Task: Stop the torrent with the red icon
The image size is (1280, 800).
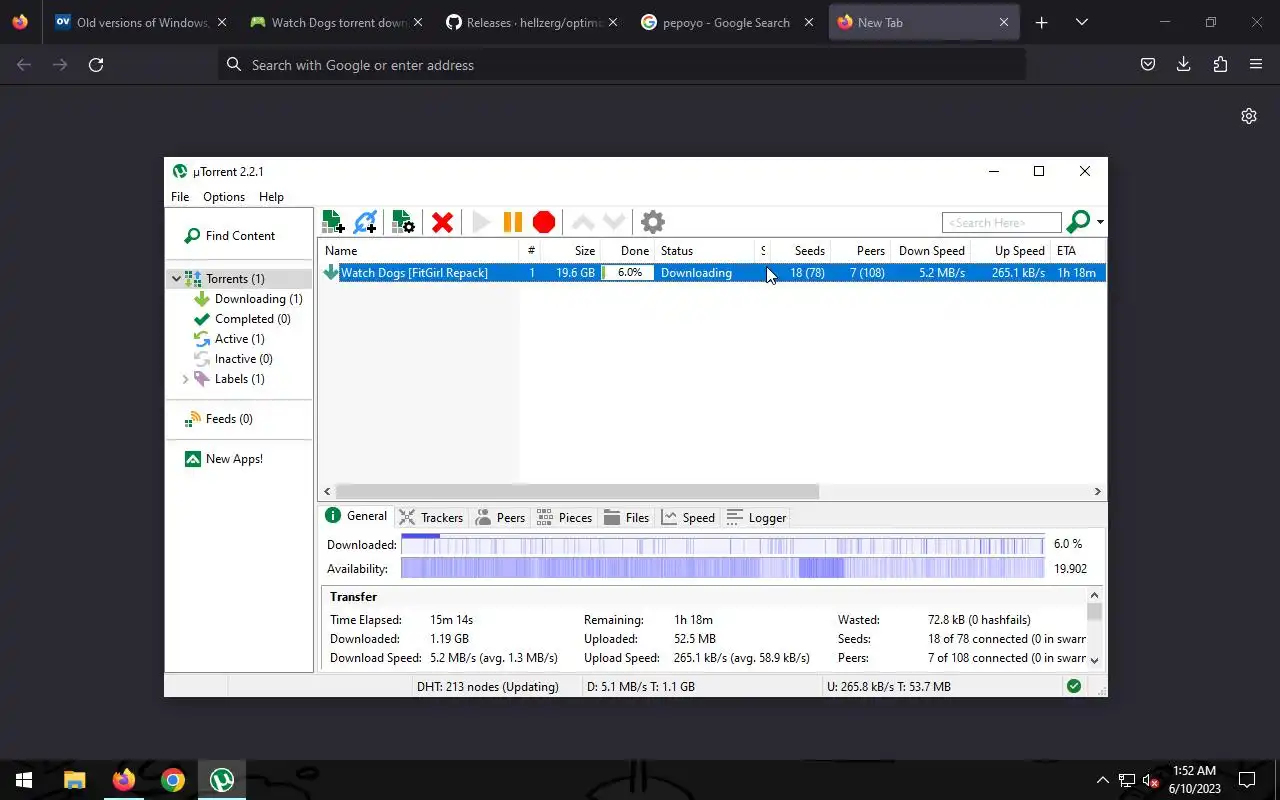Action: [544, 222]
